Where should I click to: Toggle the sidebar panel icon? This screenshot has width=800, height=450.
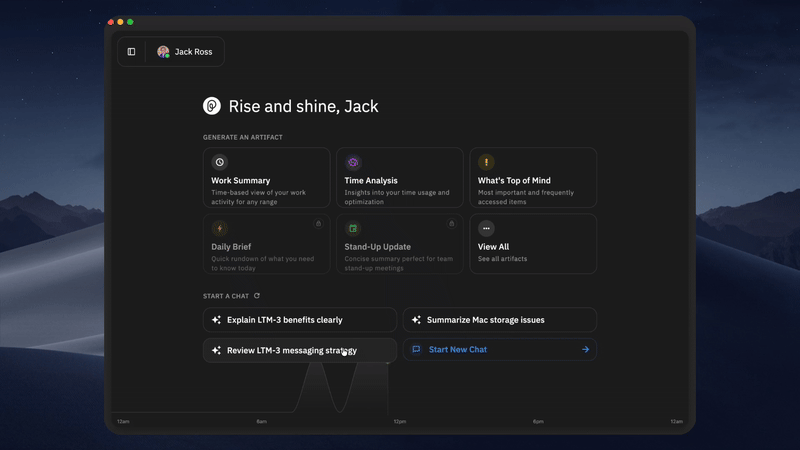131,52
